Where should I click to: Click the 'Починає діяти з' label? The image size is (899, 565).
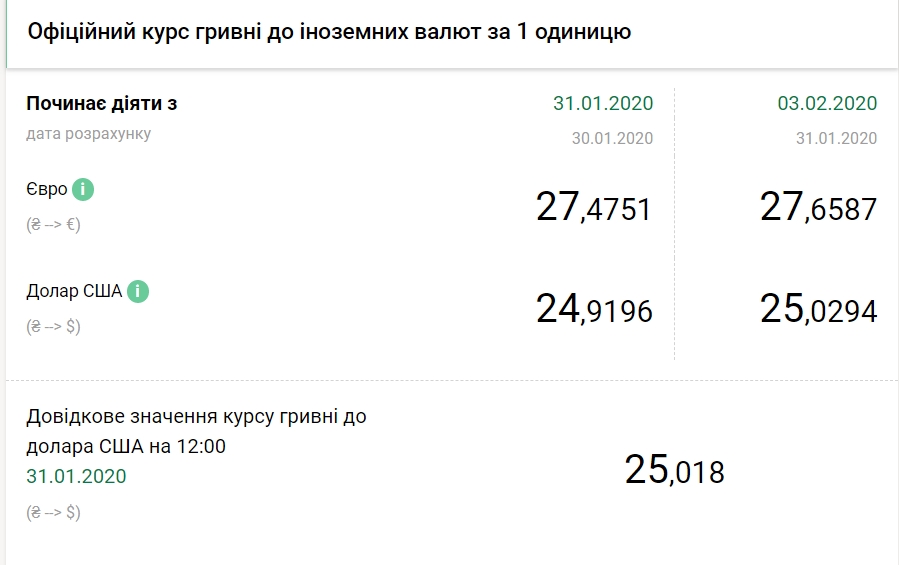(102, 104)
